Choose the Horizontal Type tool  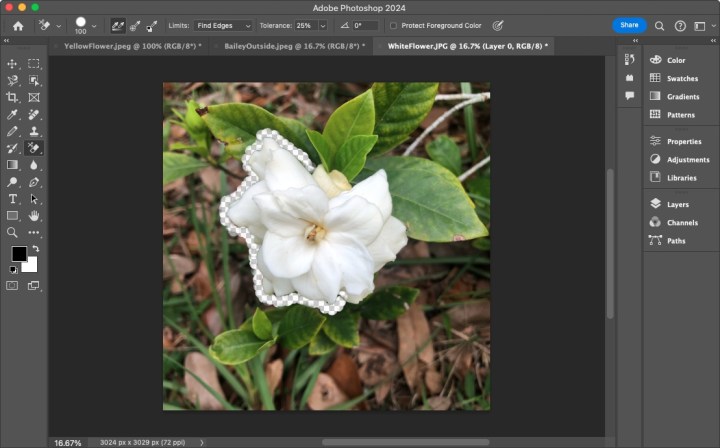point(13,199)
